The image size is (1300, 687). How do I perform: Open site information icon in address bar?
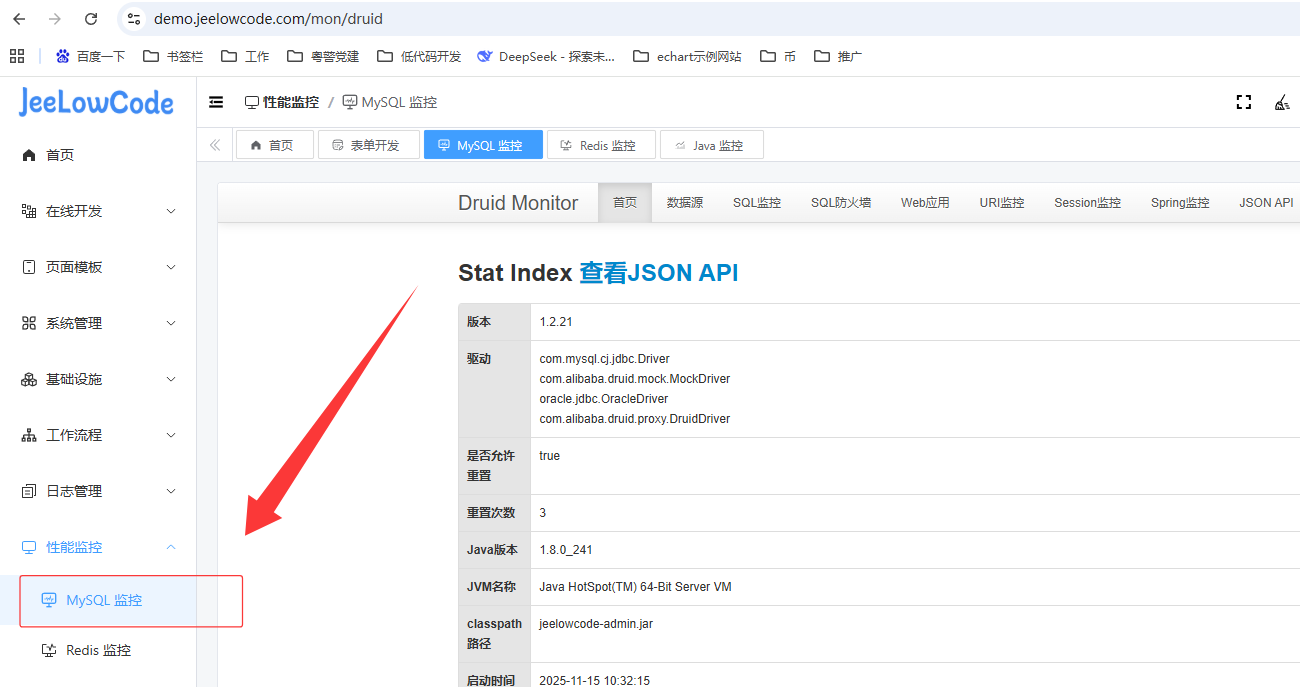tap(135, 19)
